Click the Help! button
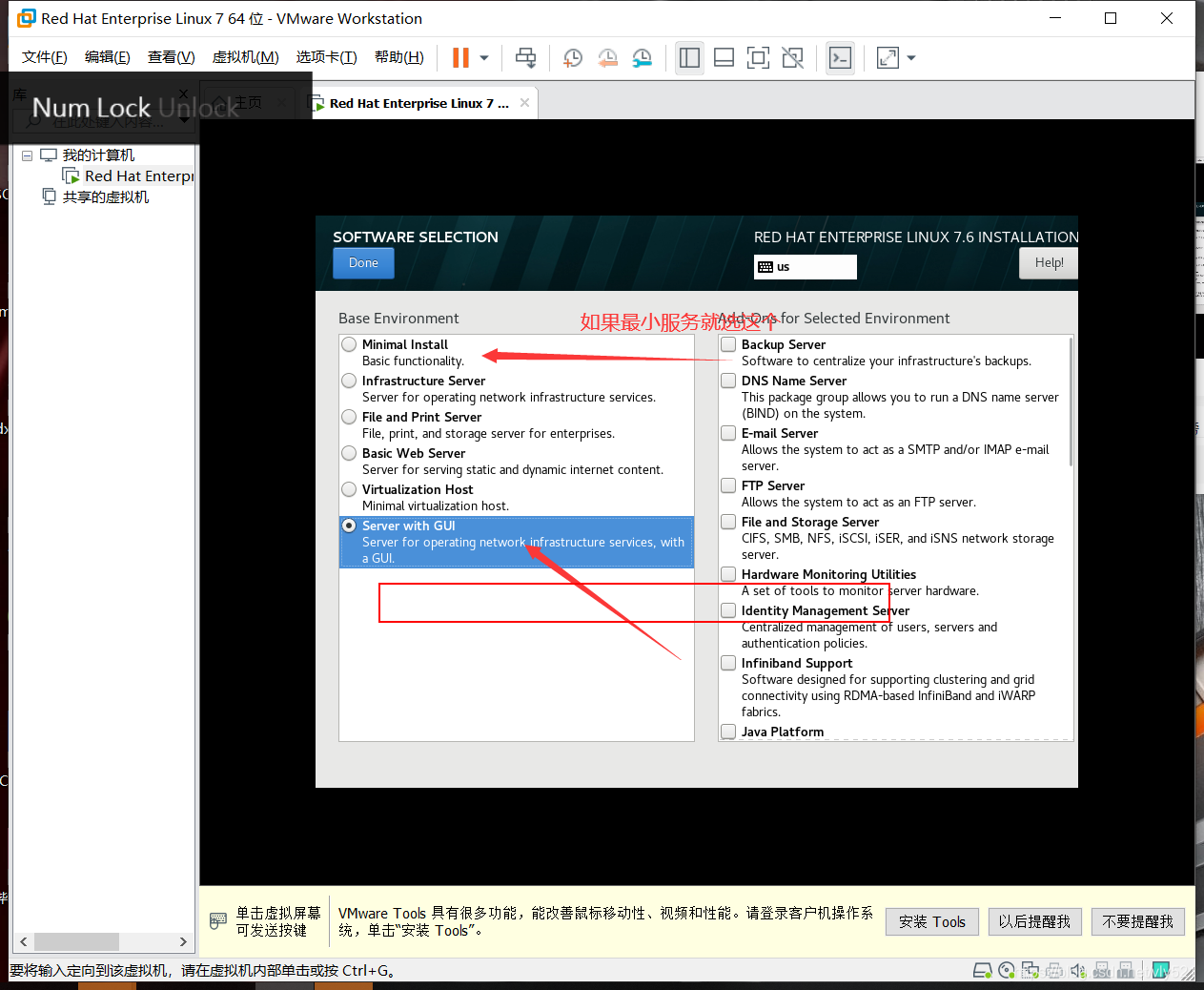This screenshot has height=990, width=1204. tap(1049, 263)
